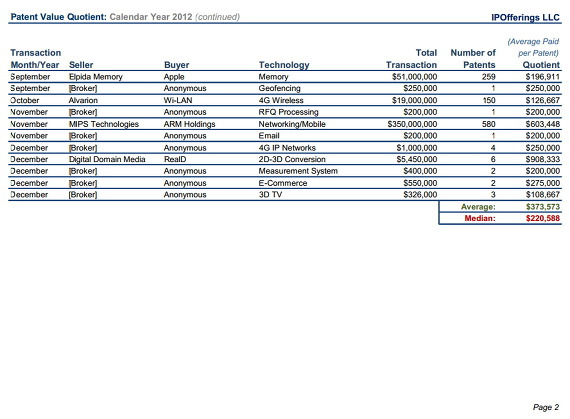Click the 'Median:' label
570x419 pixels.
480,218
